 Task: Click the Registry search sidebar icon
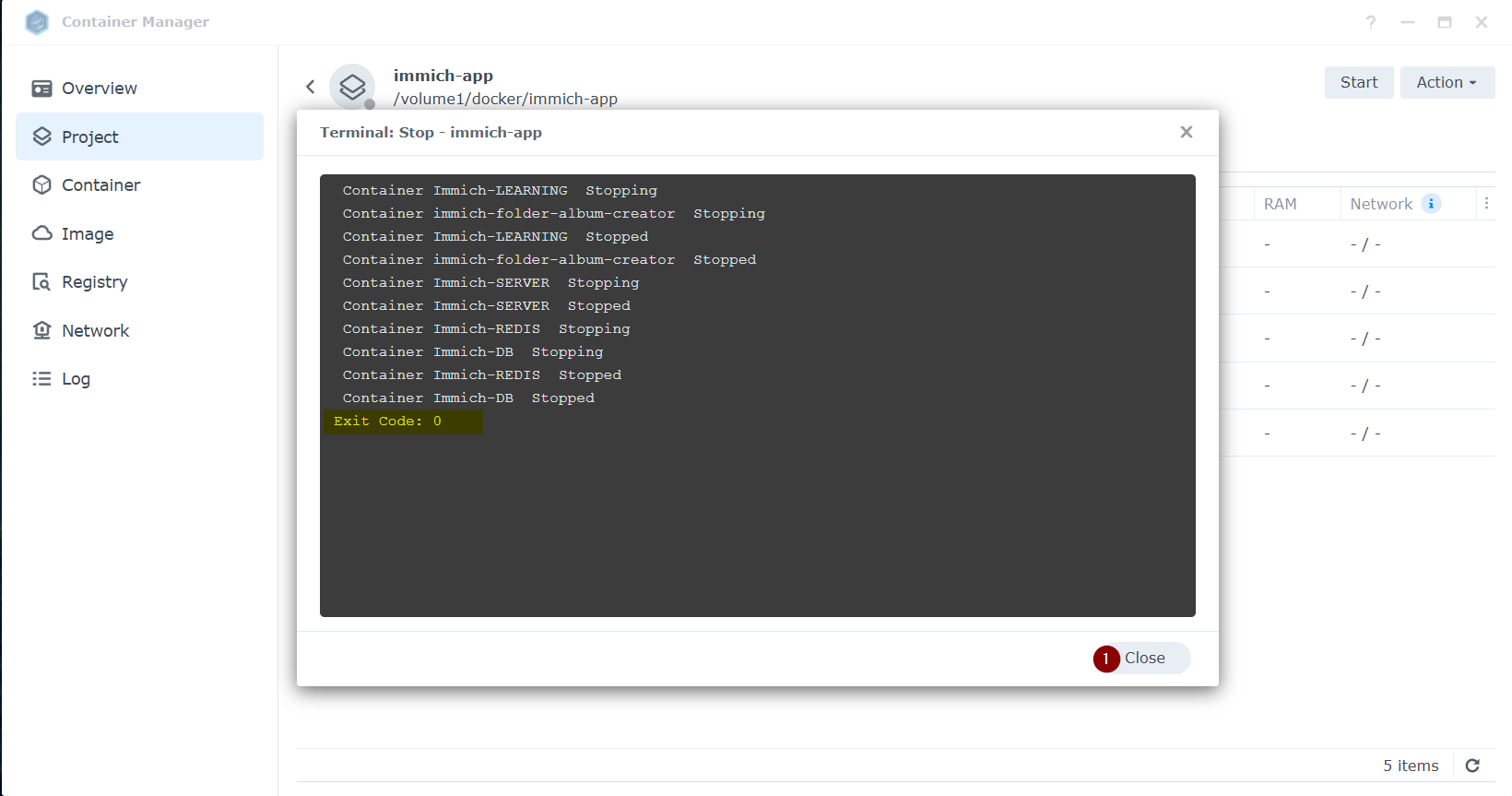(x=41, y=281)
